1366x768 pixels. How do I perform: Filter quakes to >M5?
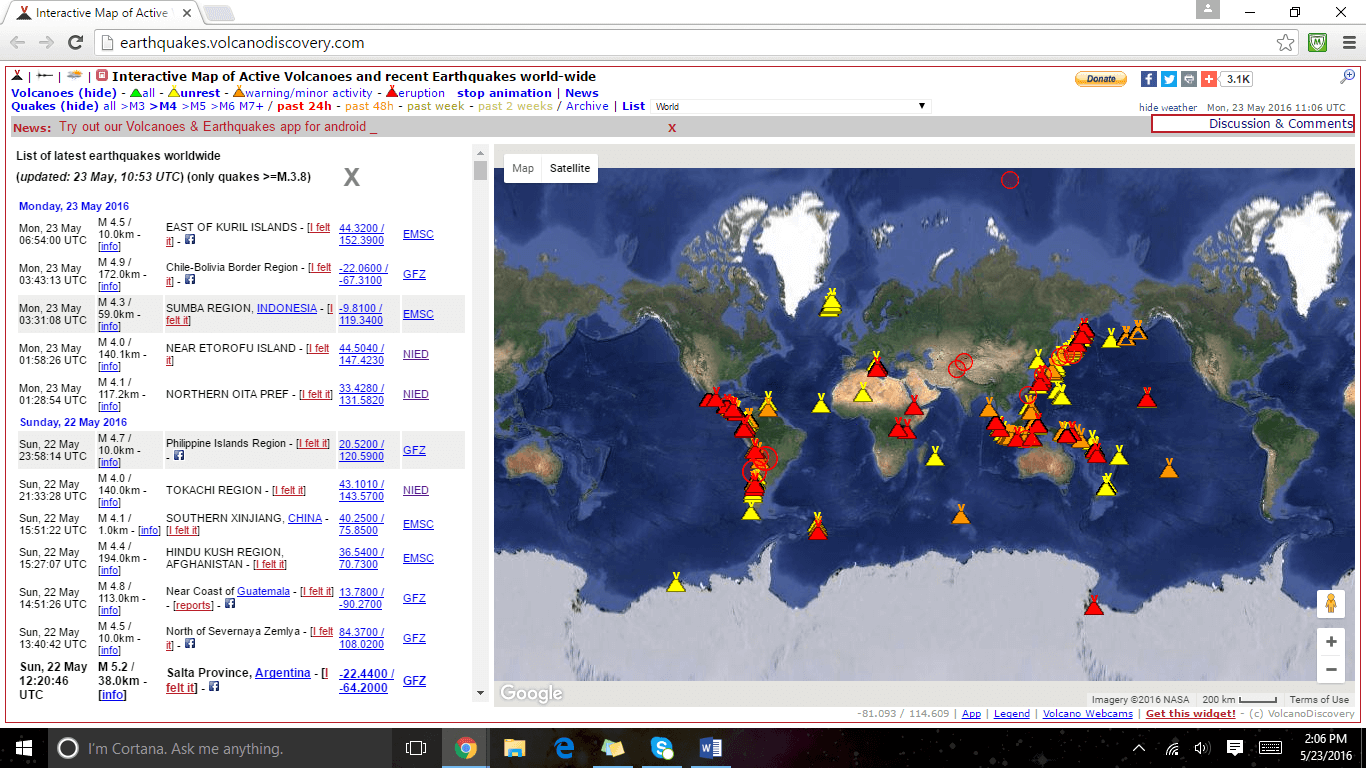point(192,106)
